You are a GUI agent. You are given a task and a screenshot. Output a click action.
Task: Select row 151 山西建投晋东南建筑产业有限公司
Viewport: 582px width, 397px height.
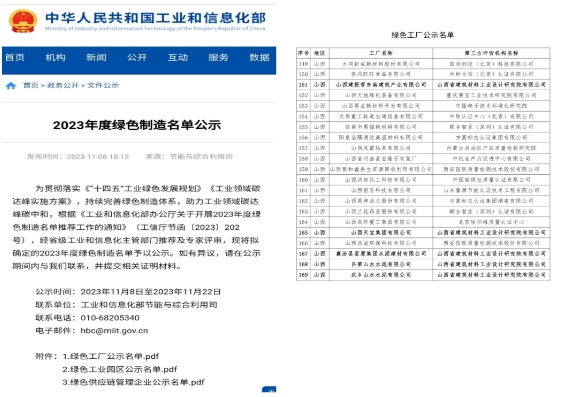point(423,85)
